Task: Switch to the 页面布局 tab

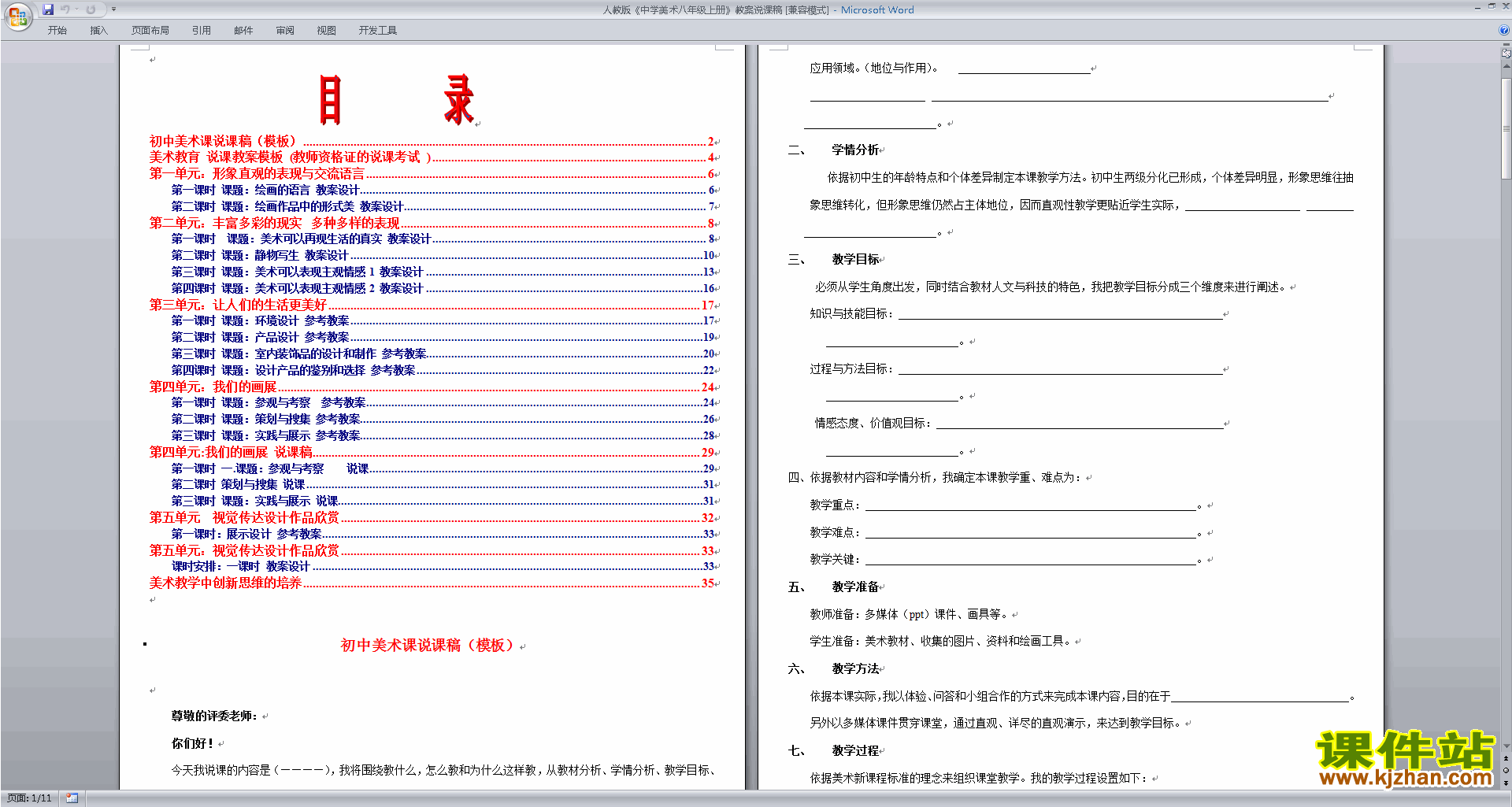Action: tap(150, 30)
